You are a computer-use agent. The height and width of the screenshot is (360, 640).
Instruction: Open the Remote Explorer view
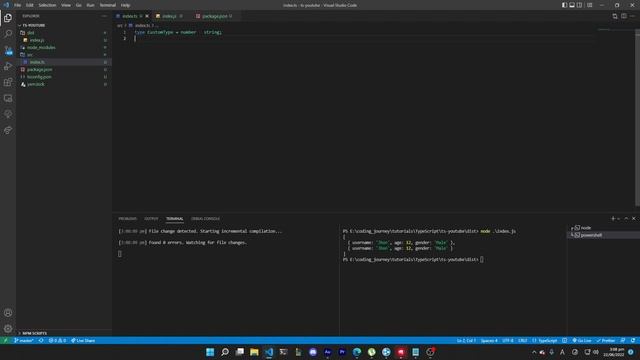8,98
